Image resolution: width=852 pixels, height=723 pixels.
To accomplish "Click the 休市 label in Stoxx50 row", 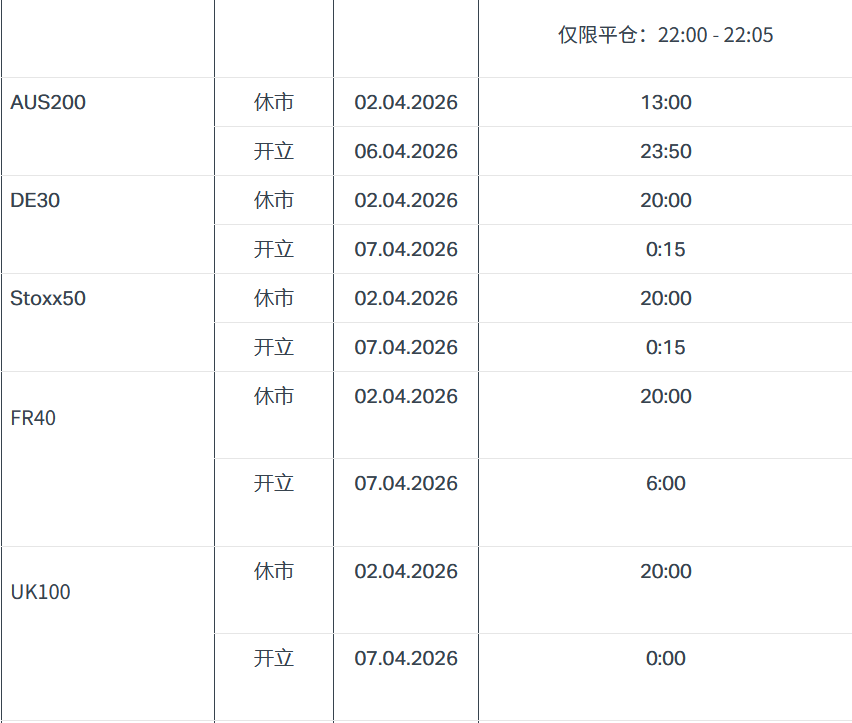I will coord(274,298).
